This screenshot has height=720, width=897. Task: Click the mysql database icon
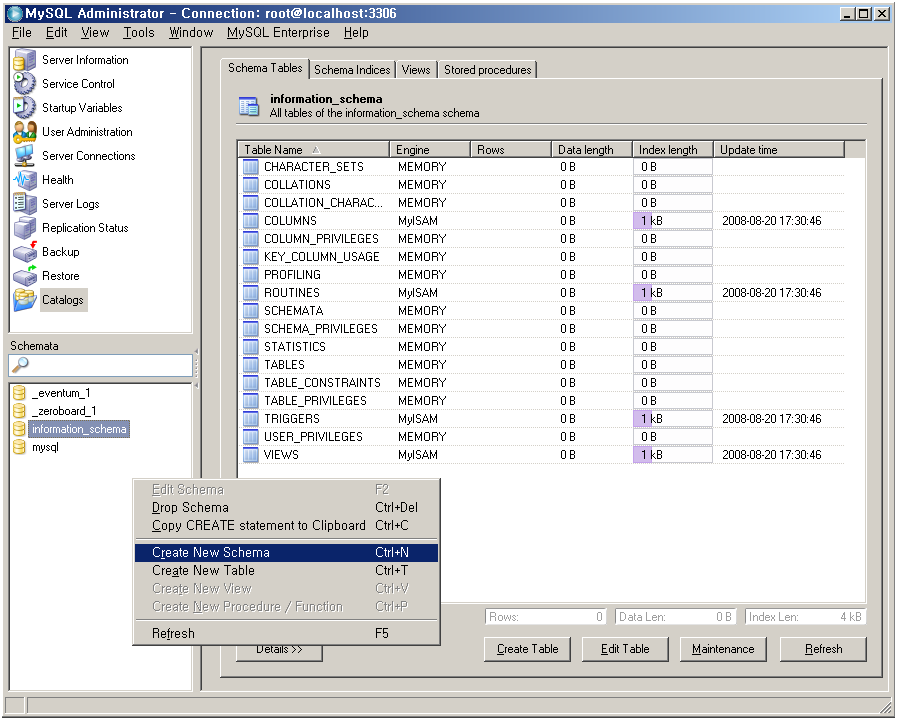[19, 447]
